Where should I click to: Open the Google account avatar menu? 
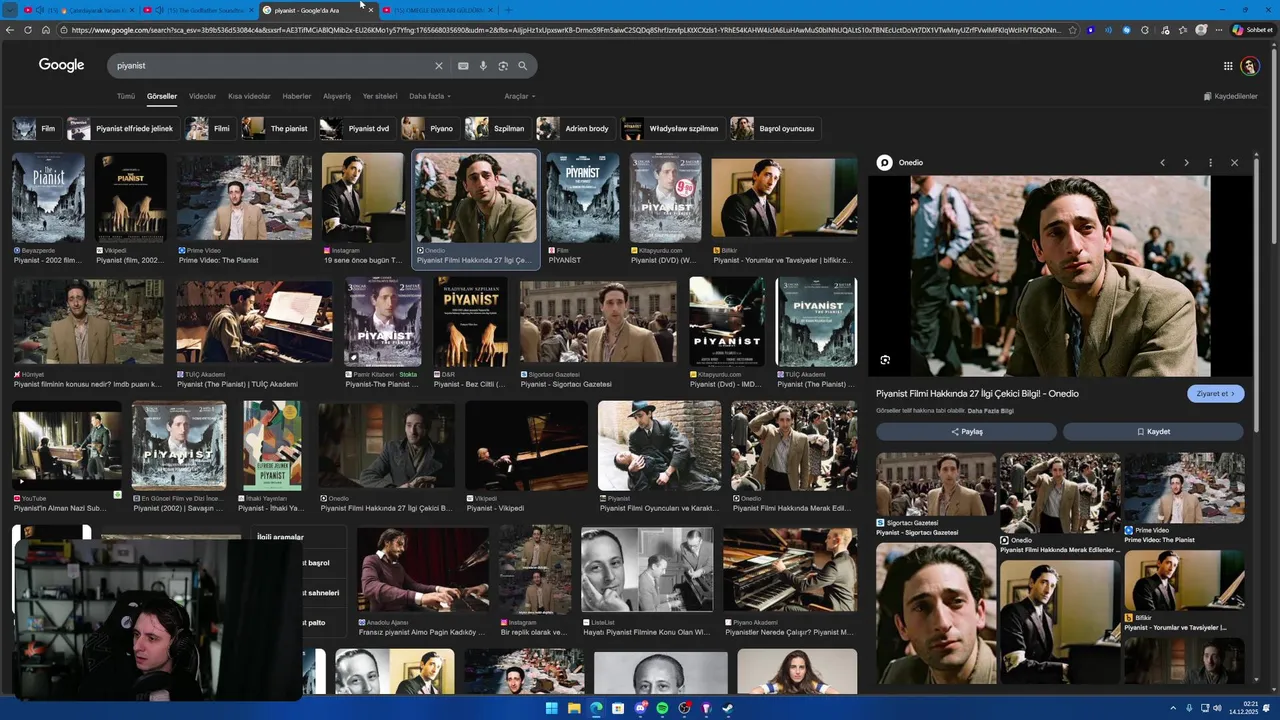click(x=1250, y=66)
